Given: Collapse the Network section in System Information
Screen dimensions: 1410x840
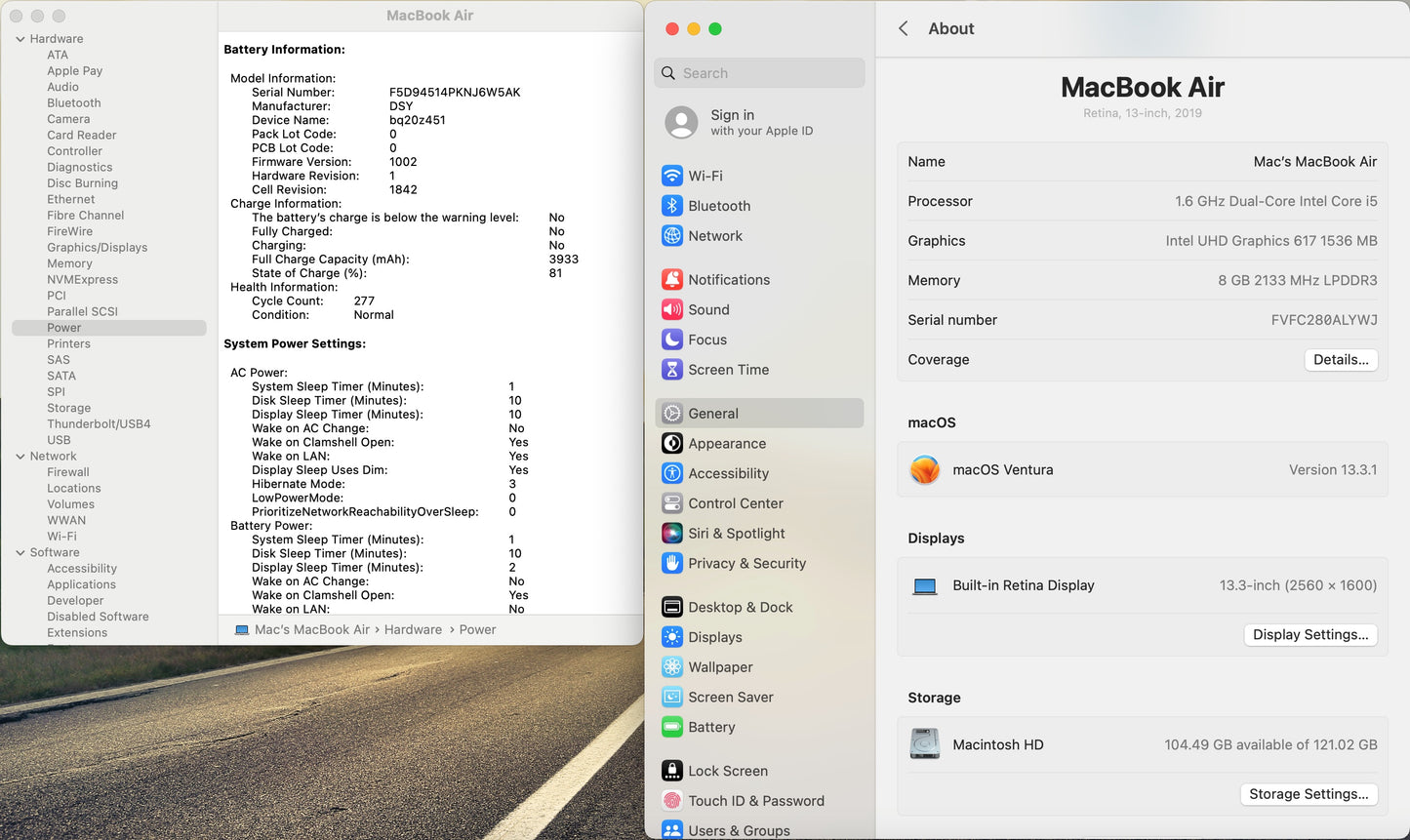Looking at the screenshot, I should click(x=20, y=456).
